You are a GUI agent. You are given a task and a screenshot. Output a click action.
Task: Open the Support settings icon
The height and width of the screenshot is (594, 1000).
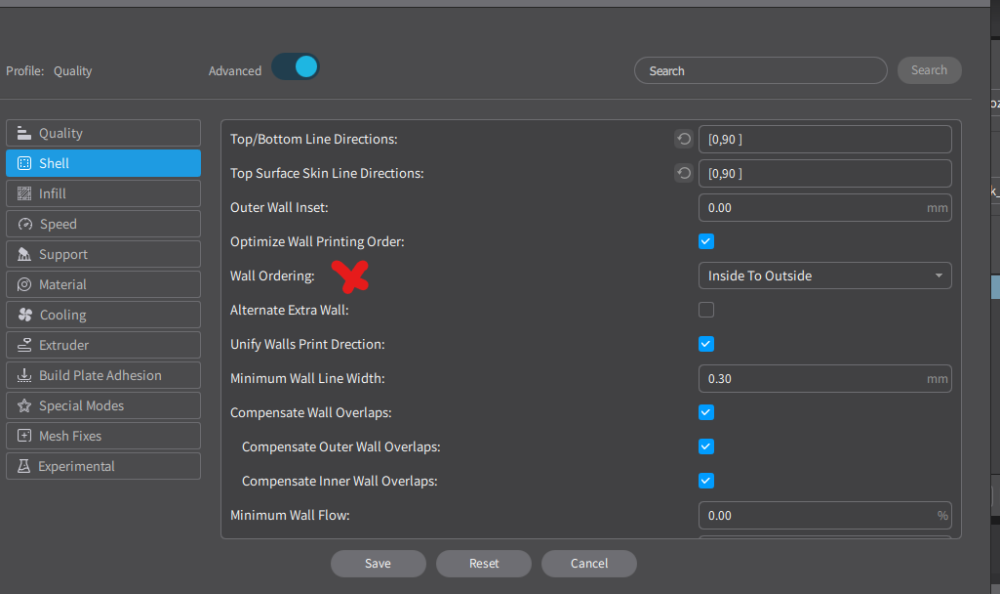pyautogui.click(x=24, y=254)
